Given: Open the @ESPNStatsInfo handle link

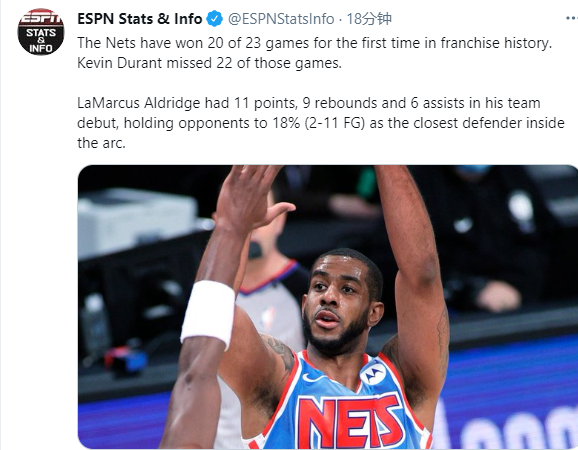Looking at the screenshot, I should point(281,19).
